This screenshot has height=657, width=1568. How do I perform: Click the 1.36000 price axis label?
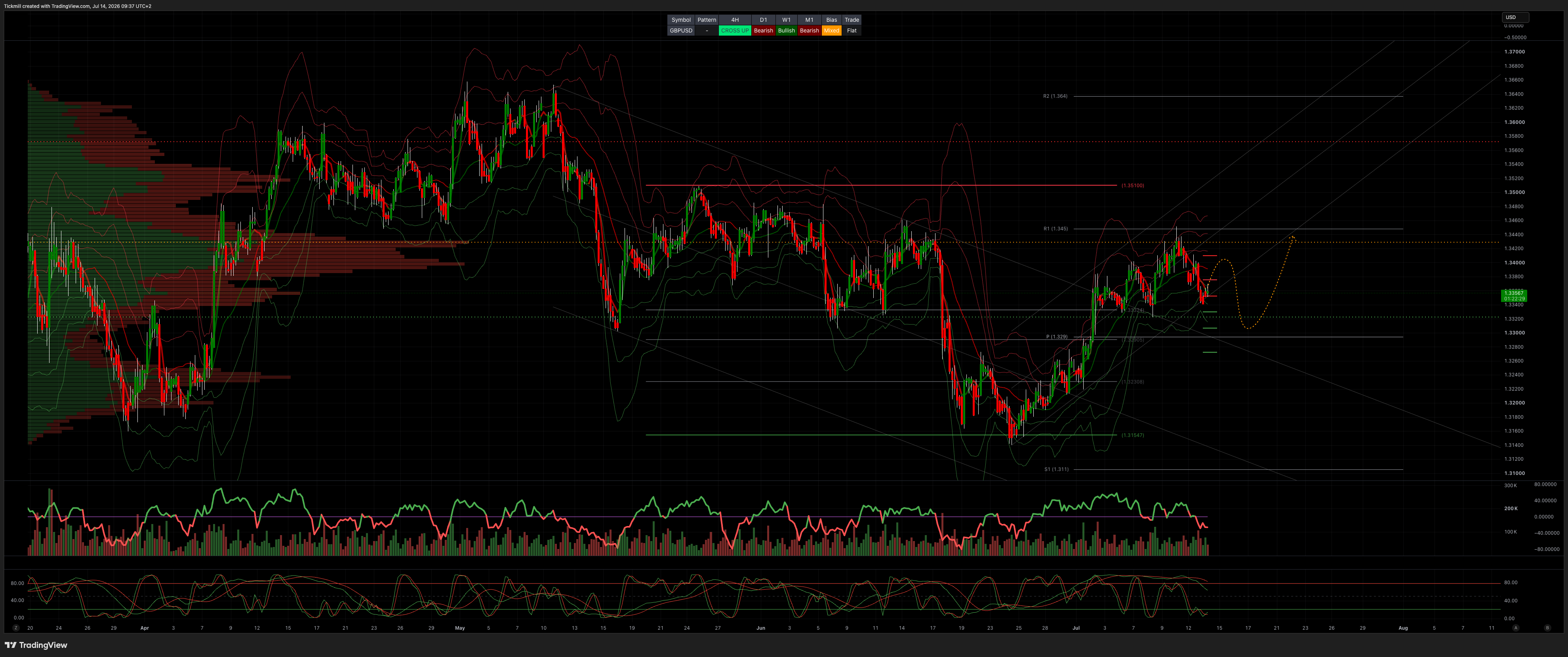point(1514,122)
